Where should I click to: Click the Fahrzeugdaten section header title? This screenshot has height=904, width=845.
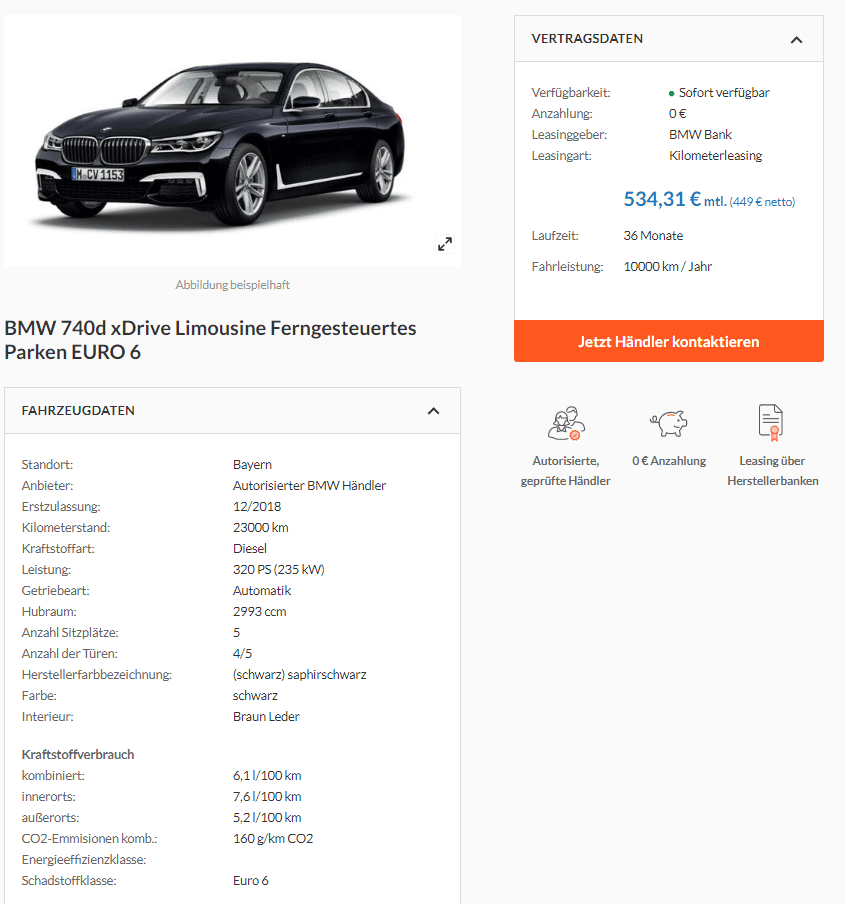[x=78, y=410]
